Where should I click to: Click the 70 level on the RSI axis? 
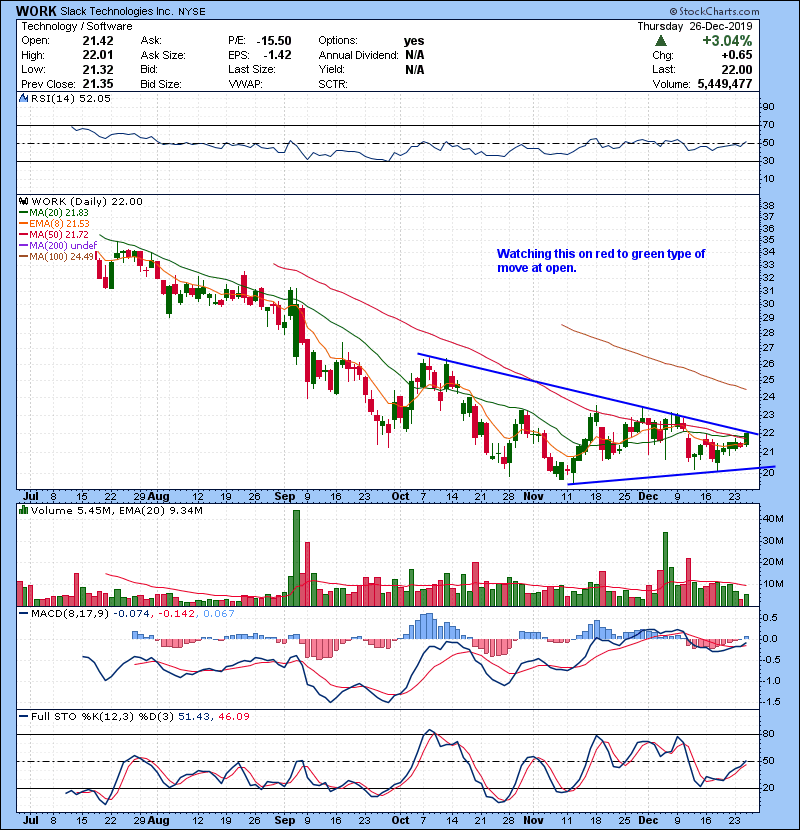coord(768,125)
